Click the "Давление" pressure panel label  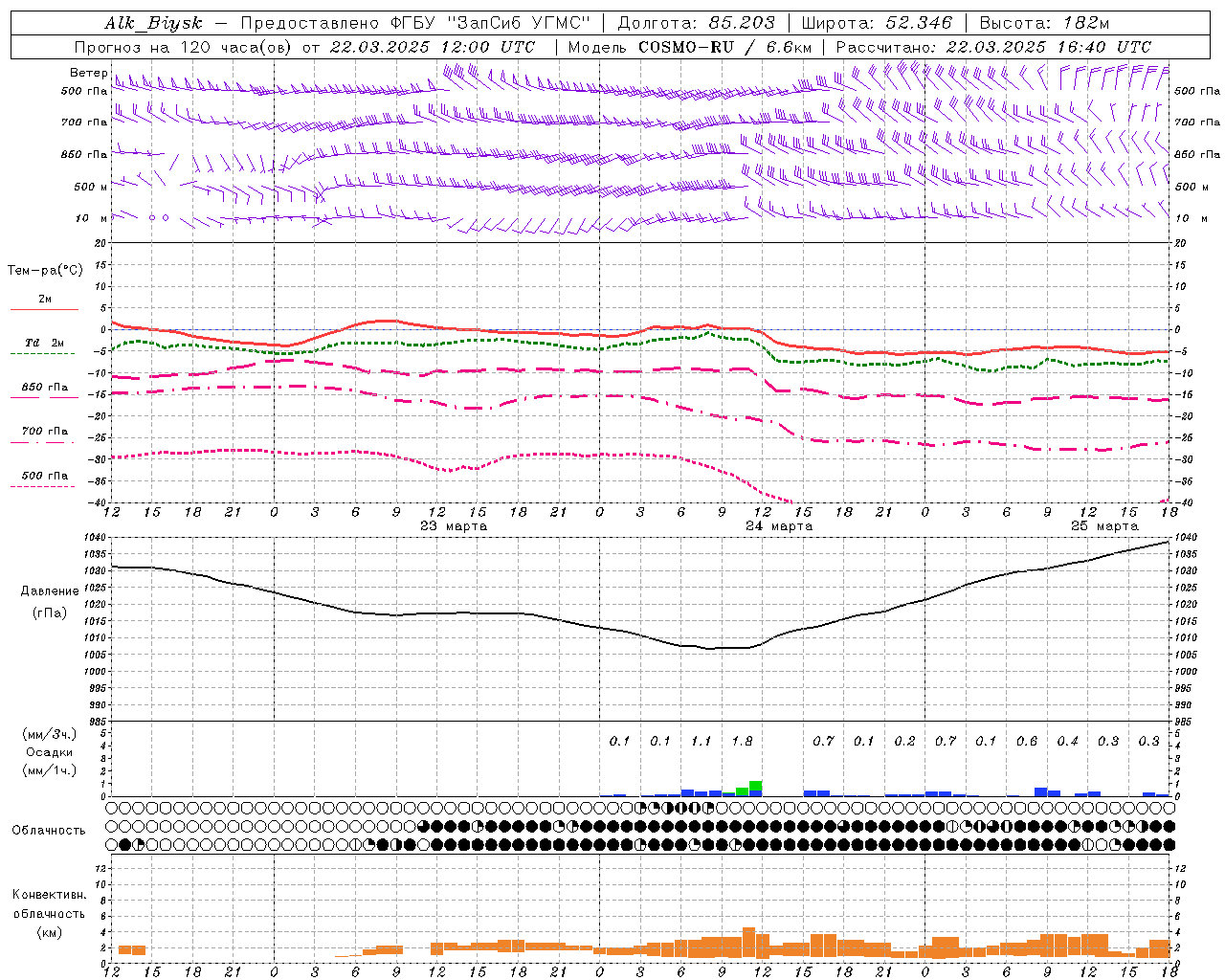click(x=50, y=591)
